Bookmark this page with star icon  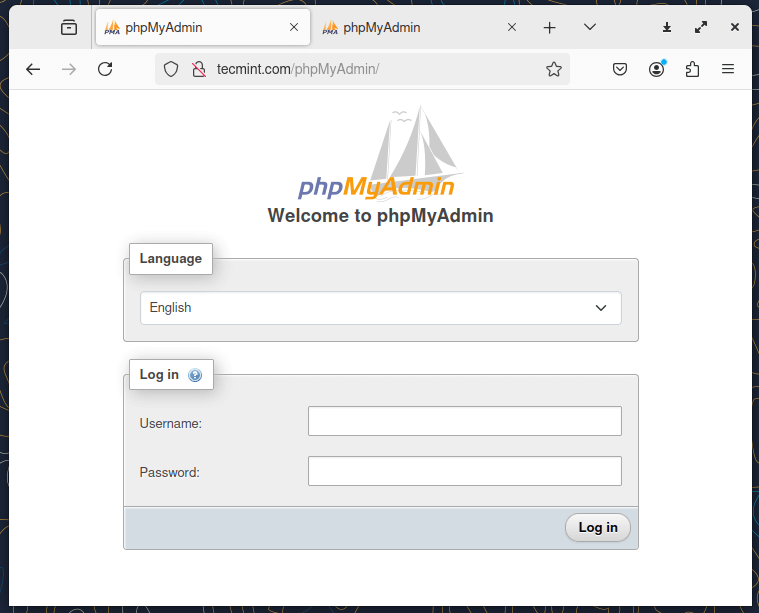pos(554,69)
